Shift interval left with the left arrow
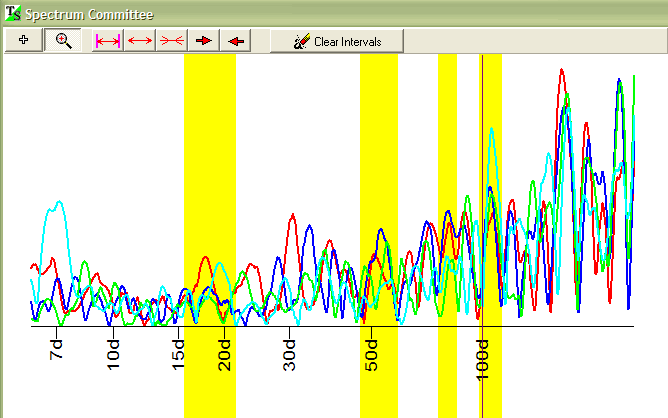The image size is (668, 418). click(236, 41)
